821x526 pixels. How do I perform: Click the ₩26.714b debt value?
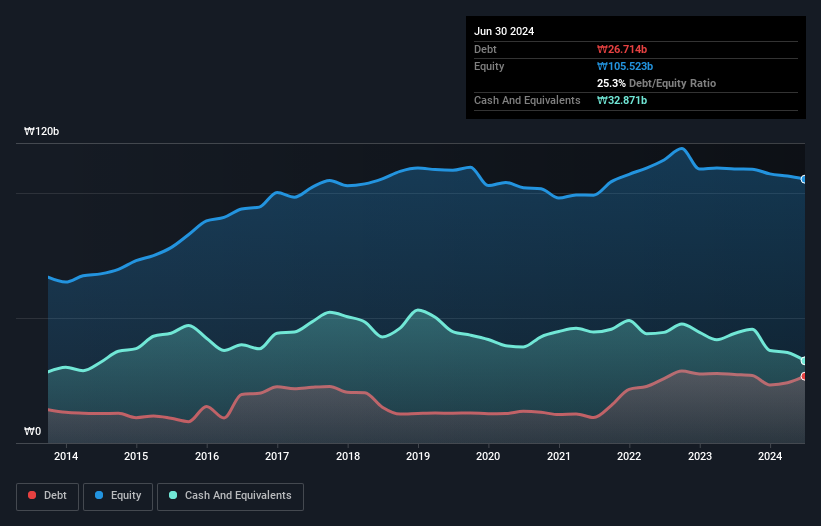pos(622,49)
